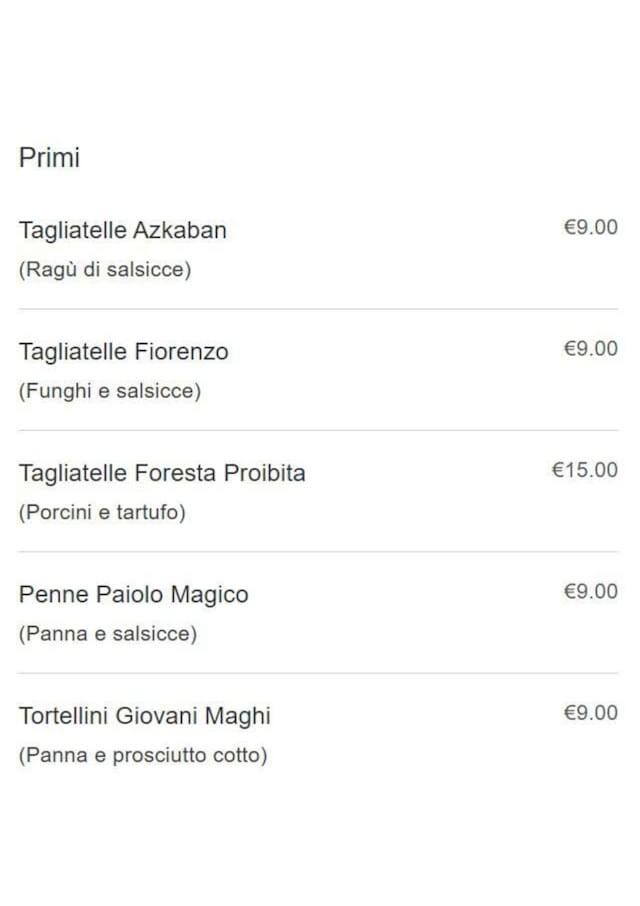Image resolution: width=640 pixels, height=906 pixels.
Task: Choose the Tagliatelle Foresta Proibita dish
Action: tap(162, 473)
